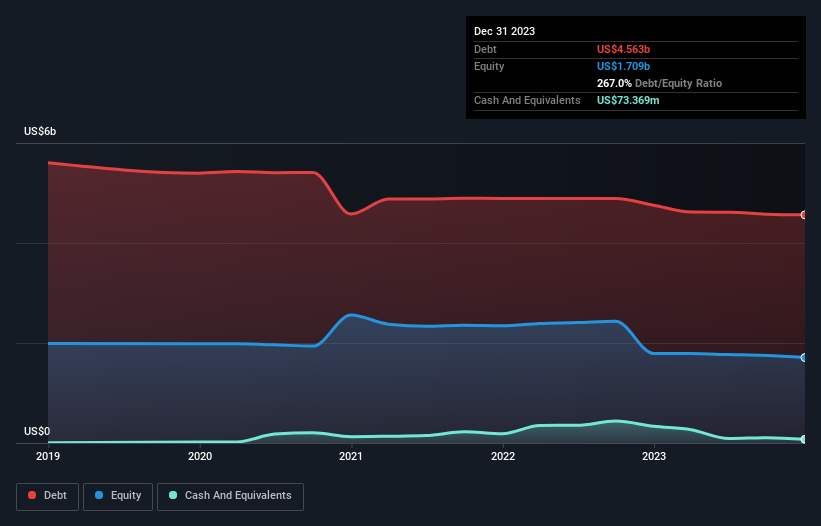Click the Dec 31 2023 tooltip date
This screenshot has width=821, height=526.
[504, 31]
